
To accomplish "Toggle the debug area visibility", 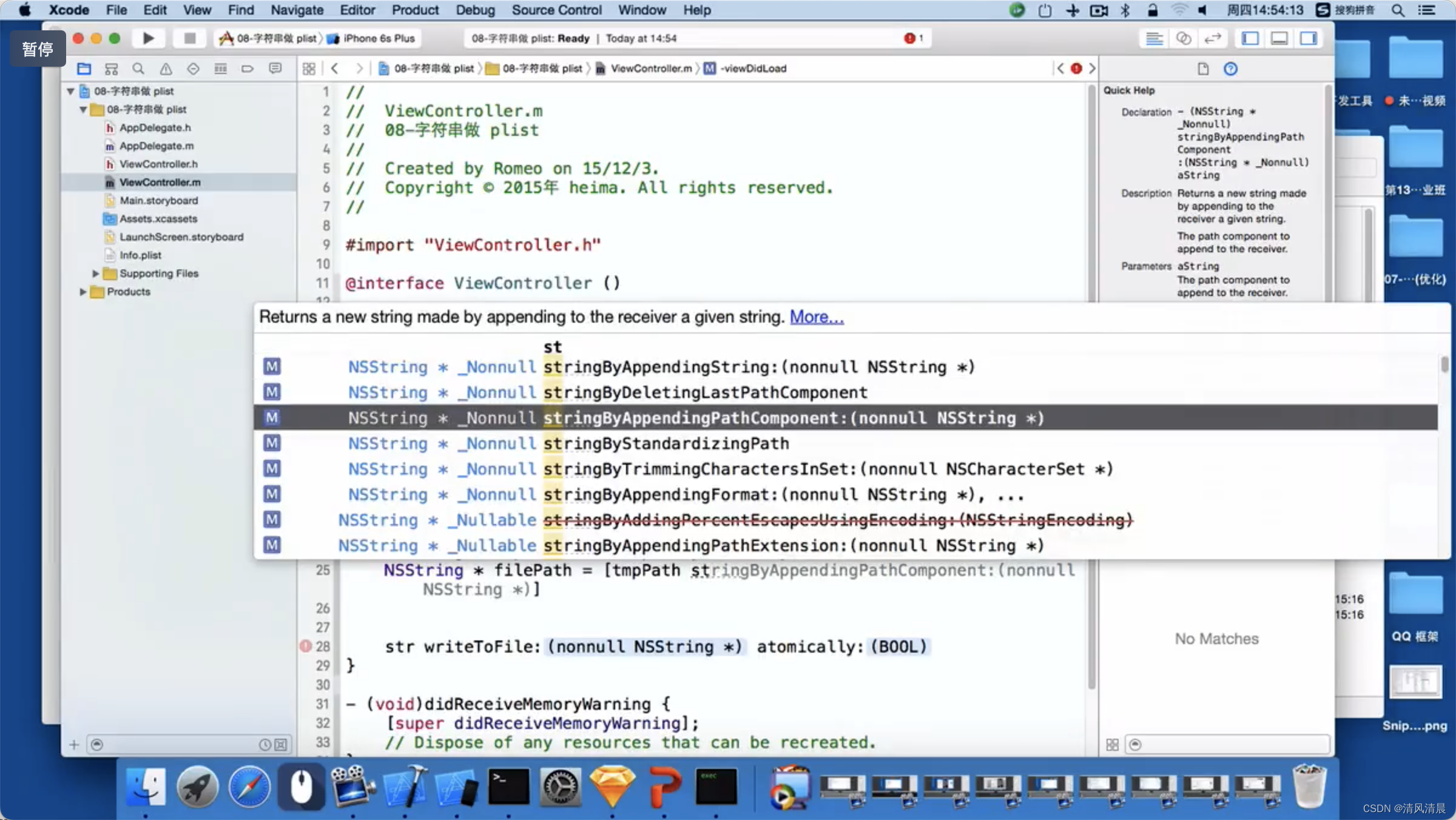I will pos(1279,38).
